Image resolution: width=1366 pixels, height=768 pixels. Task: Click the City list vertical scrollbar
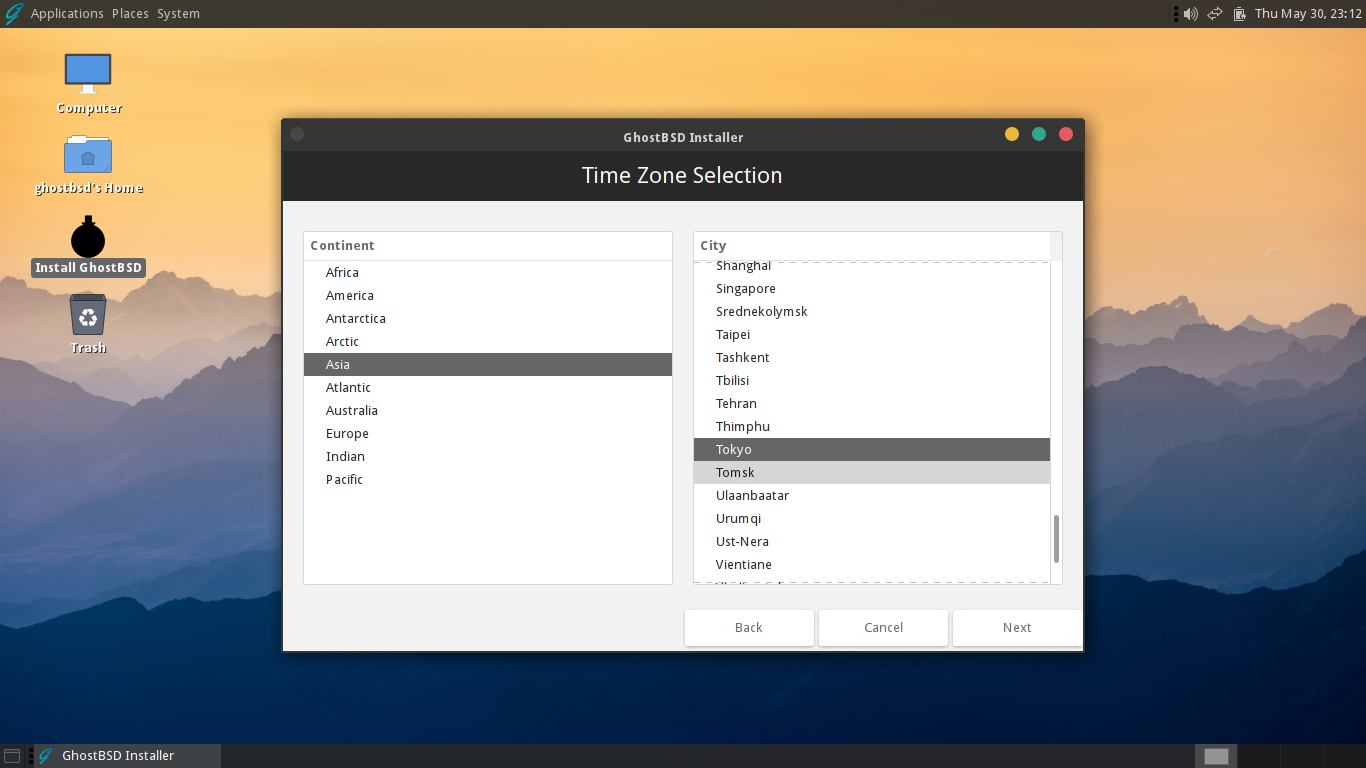click(x=1056, y=539)
